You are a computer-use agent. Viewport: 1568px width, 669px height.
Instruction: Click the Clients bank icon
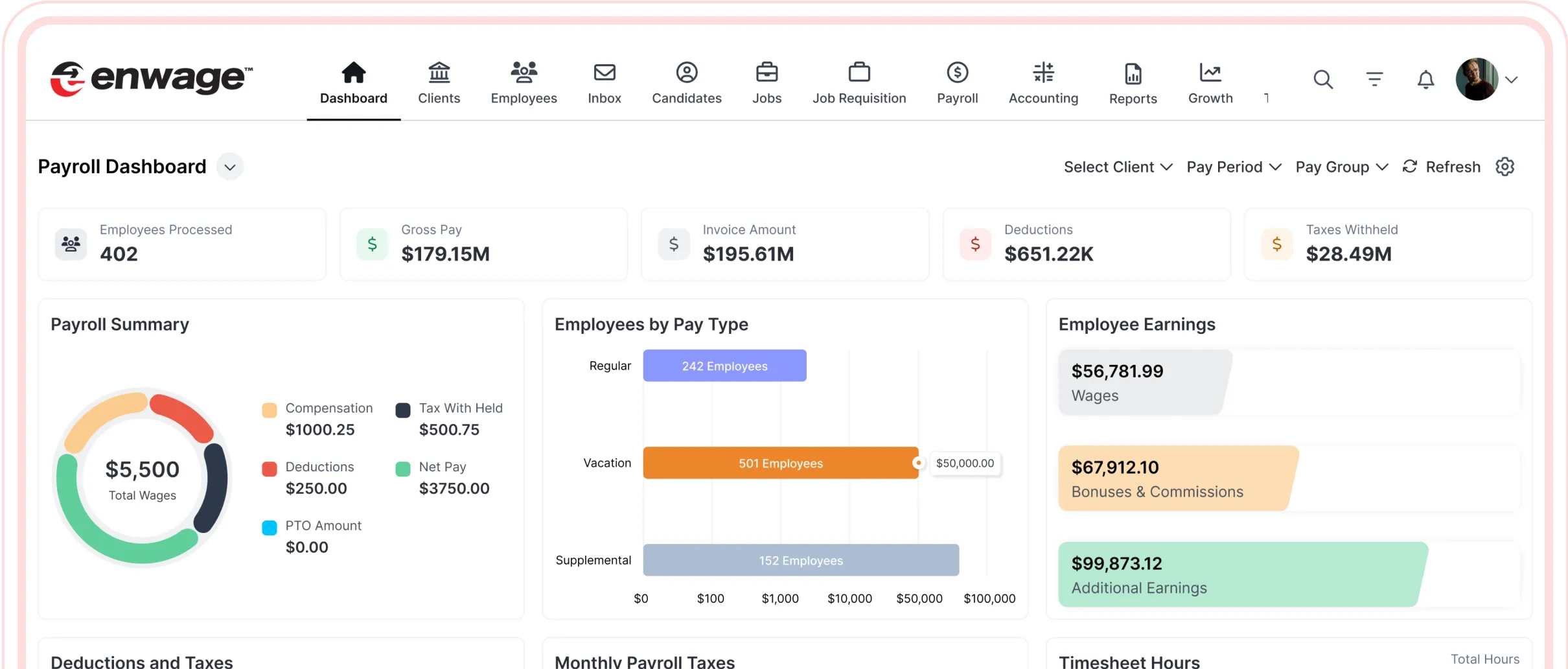click(x=439, y=73)
